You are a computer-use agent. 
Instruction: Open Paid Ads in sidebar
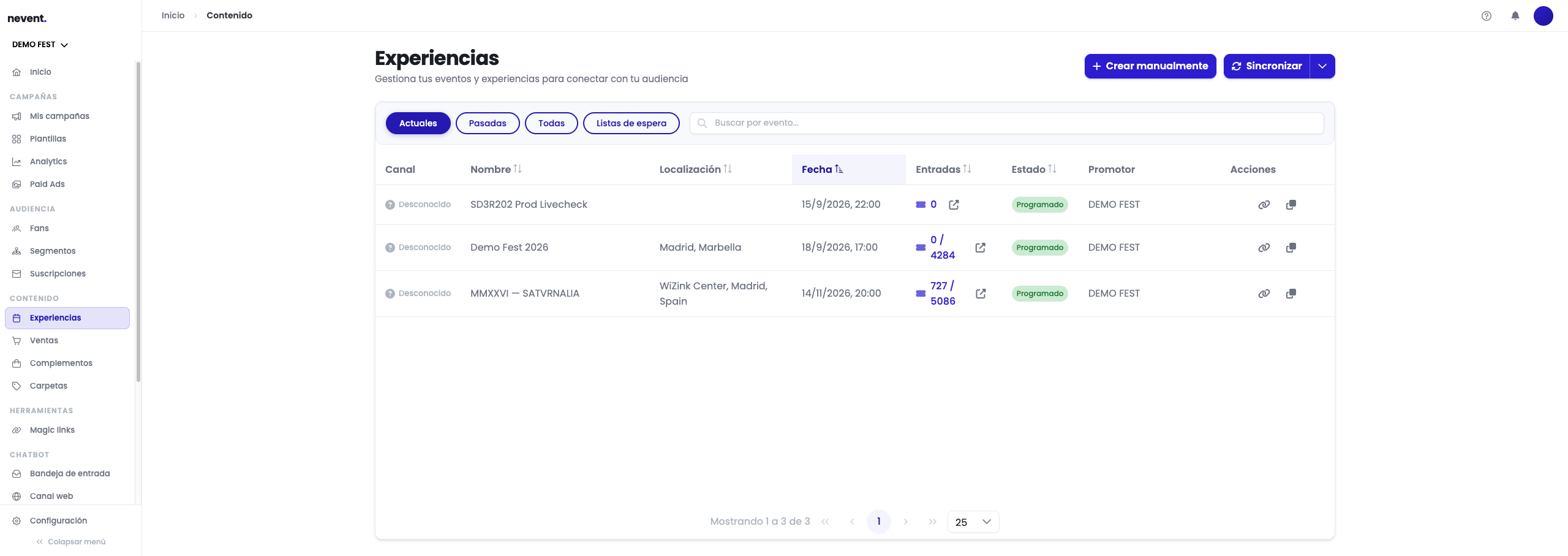(67, 184)
